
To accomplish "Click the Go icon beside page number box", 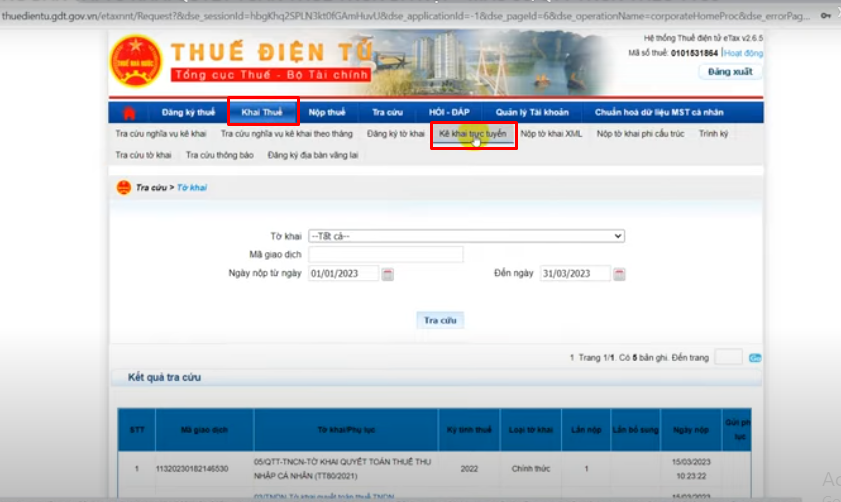I will 755,358.
